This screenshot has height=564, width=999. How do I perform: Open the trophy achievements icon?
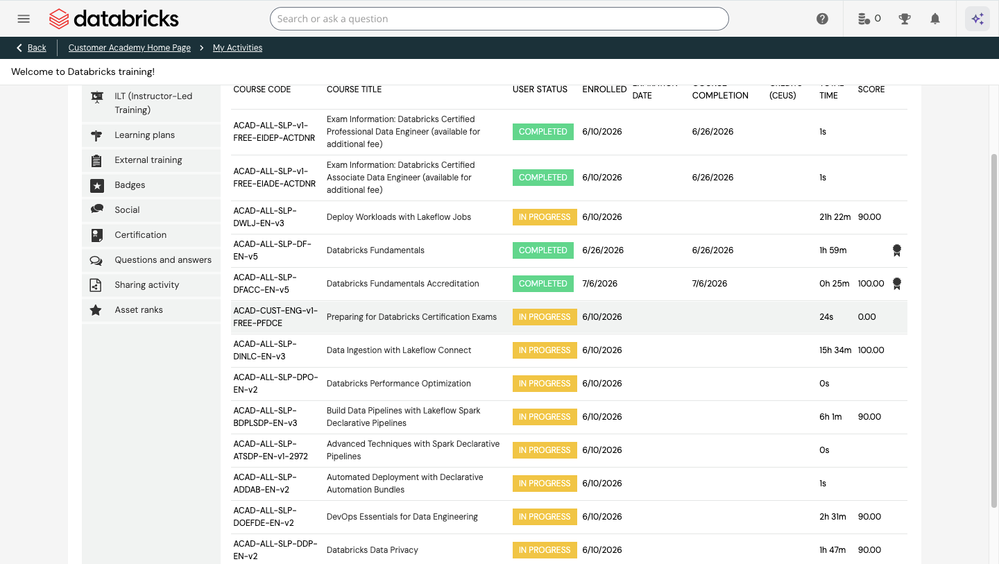point(904,18)
